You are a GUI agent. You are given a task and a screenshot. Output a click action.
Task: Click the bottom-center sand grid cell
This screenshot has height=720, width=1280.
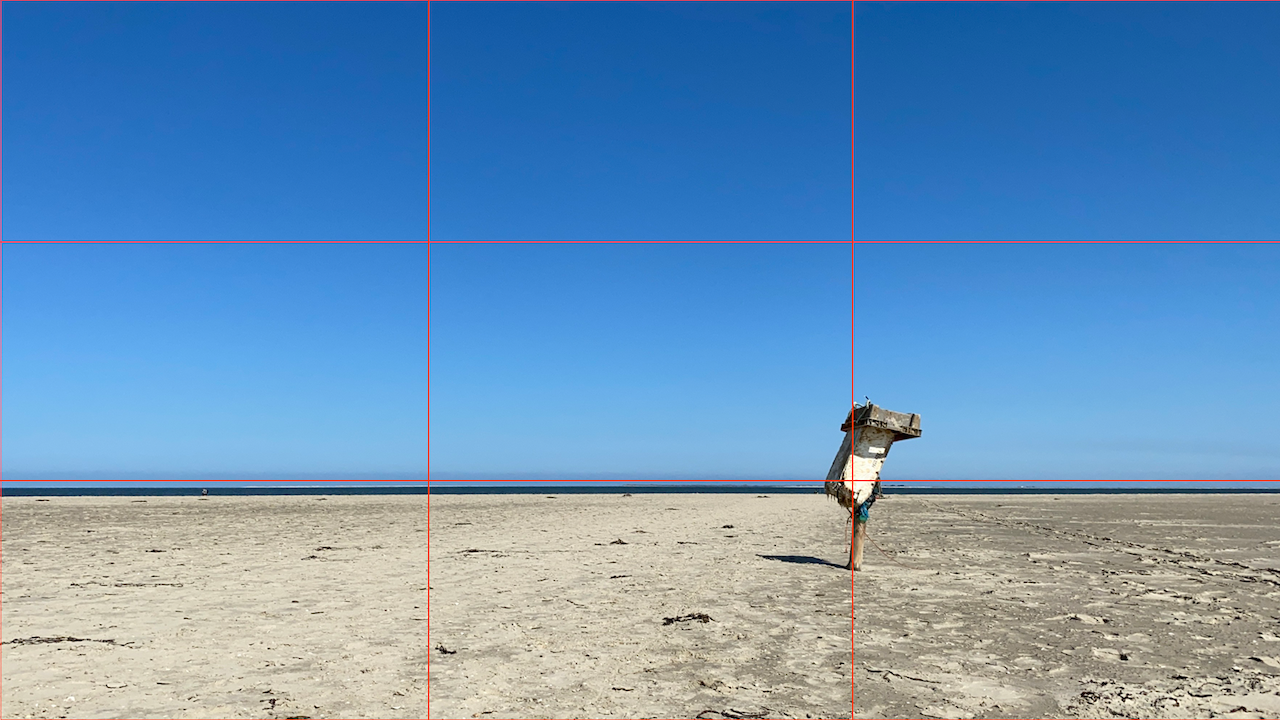[x=640, y=600]
